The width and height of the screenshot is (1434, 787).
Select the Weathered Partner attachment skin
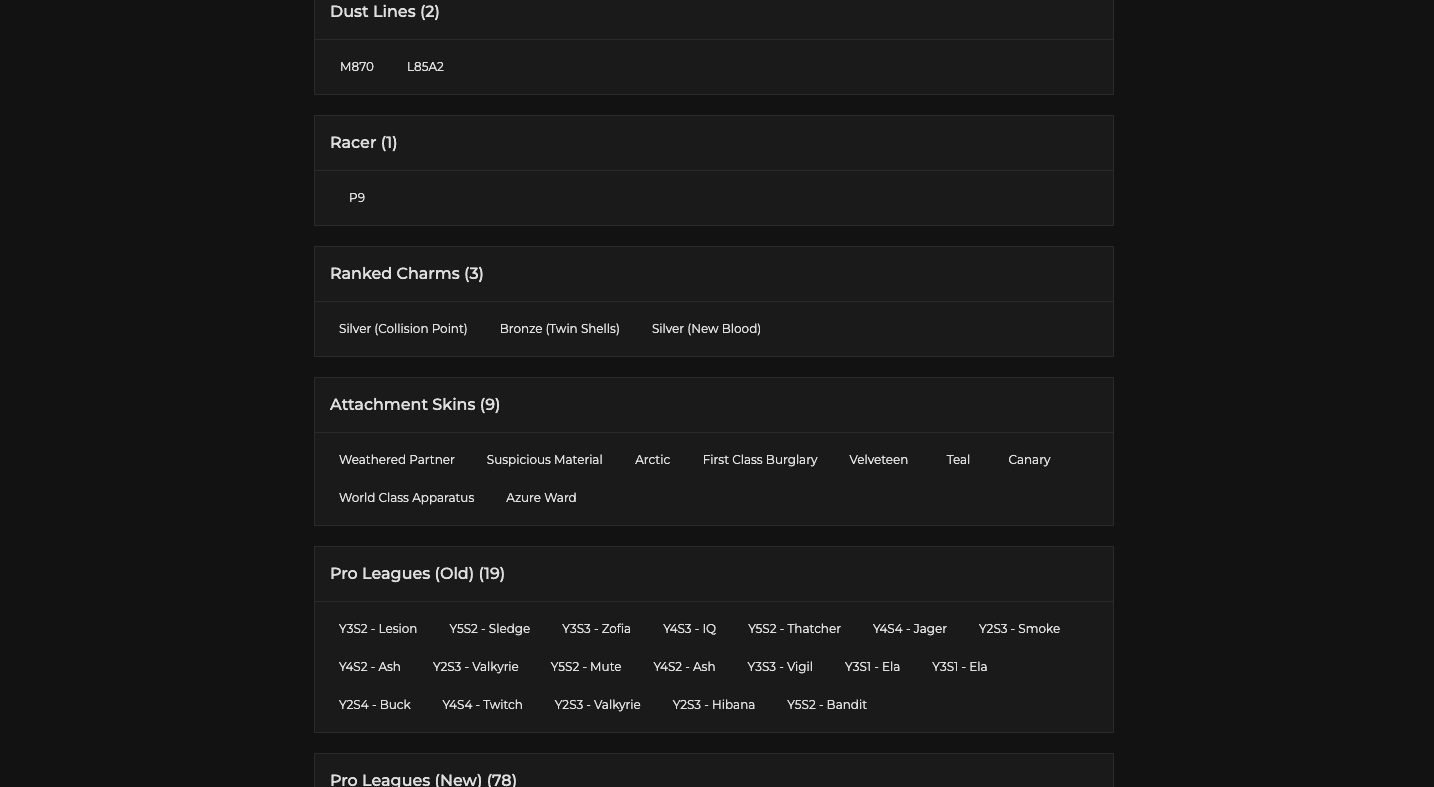(x=397, y=460)
